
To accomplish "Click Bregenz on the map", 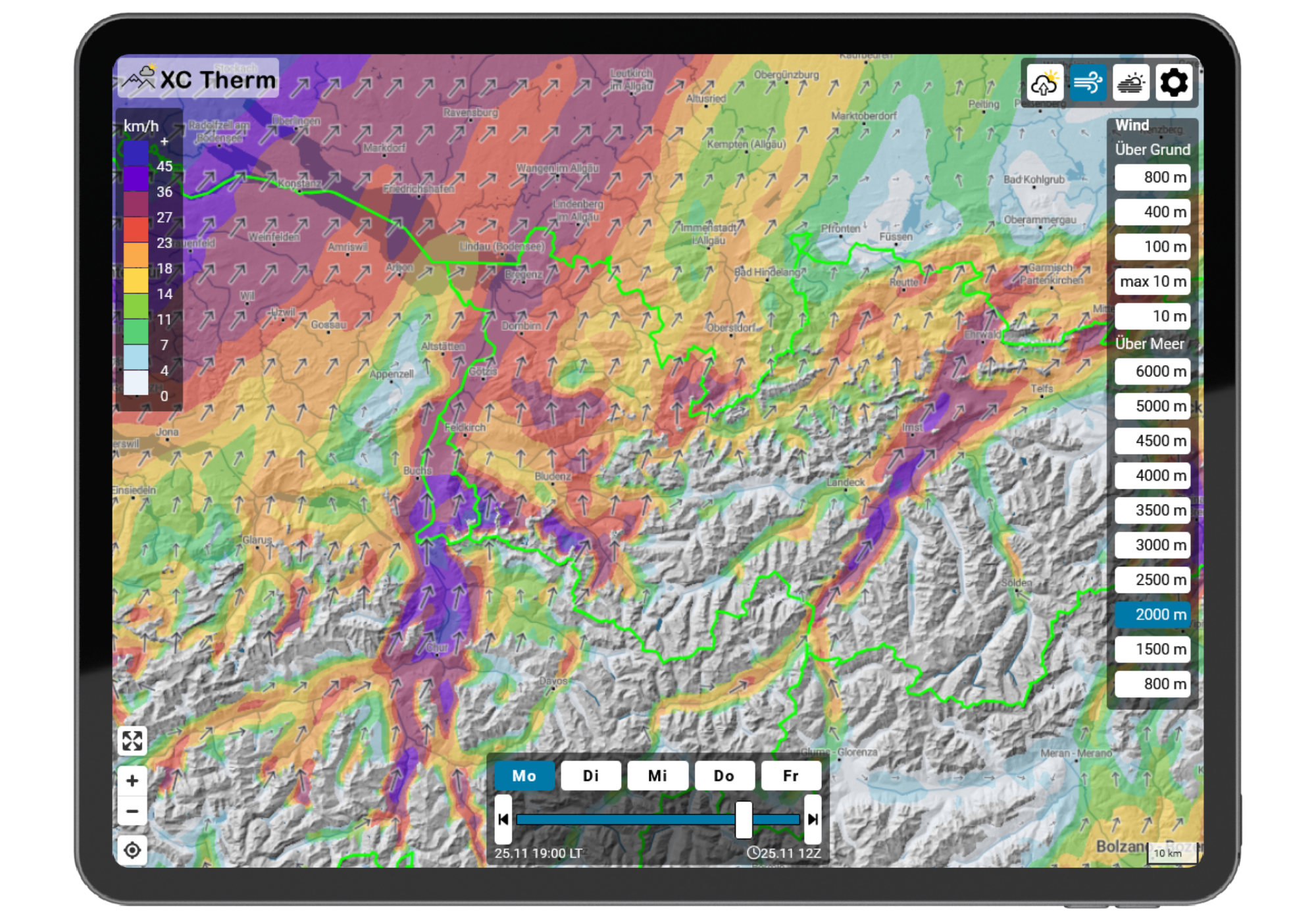I will click(x=524, y=274).
